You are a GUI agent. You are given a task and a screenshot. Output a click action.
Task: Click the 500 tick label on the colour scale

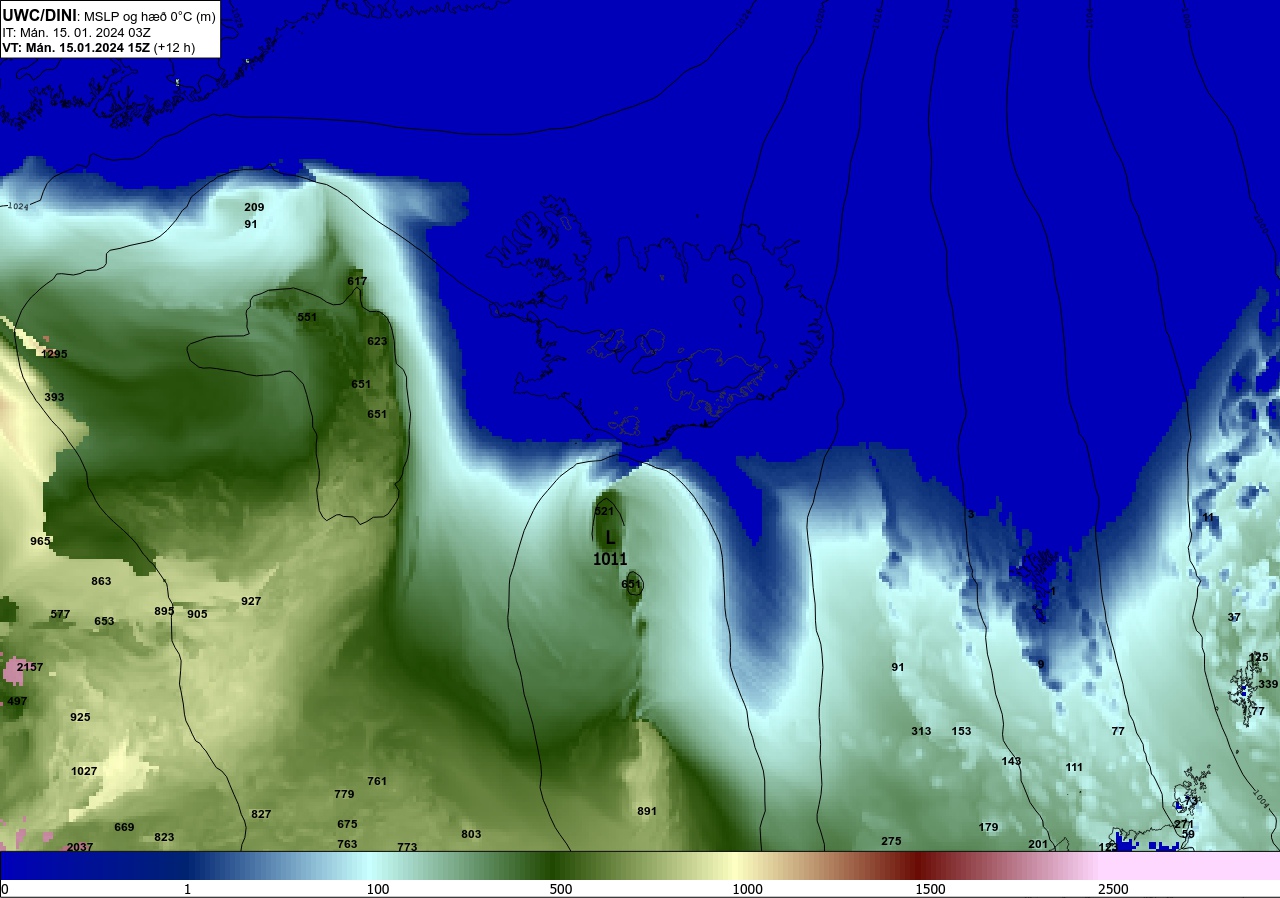click(x=561, y=889)
